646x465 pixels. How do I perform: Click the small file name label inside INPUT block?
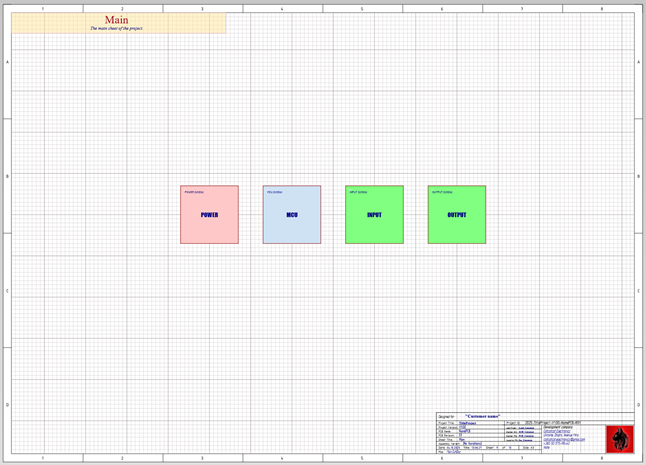coord(358,191)
